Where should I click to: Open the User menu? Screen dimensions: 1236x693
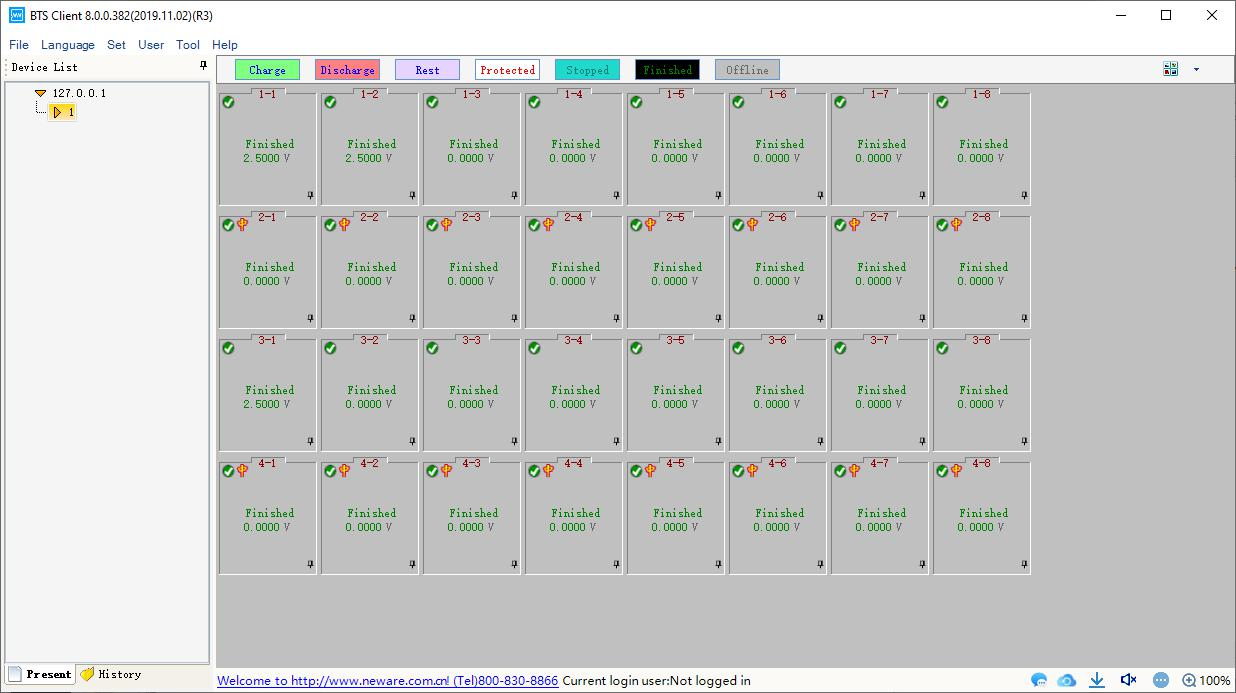pyautogui.click(x=151, y=45)
